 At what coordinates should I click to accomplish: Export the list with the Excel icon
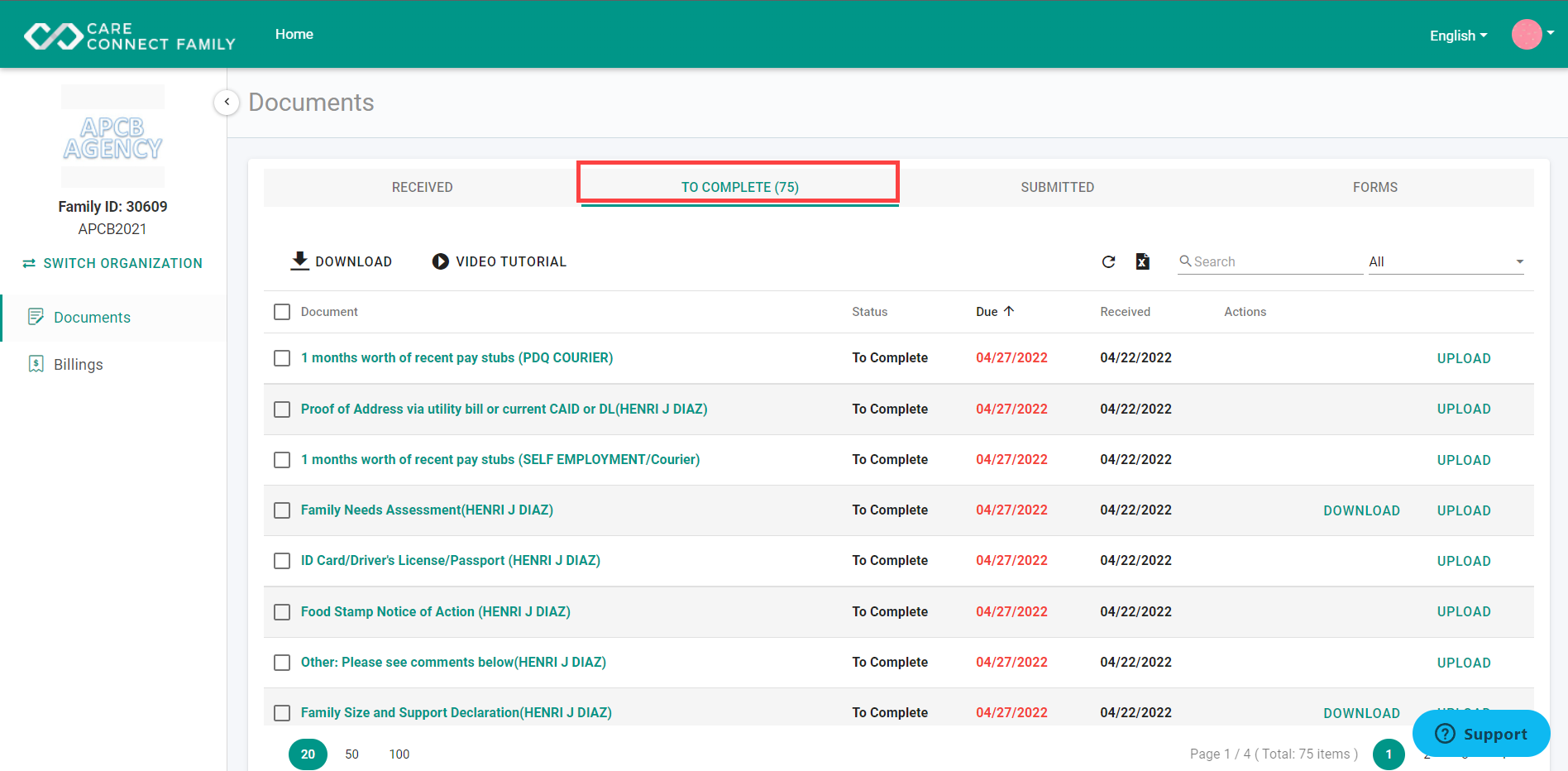coord(1142,261)
